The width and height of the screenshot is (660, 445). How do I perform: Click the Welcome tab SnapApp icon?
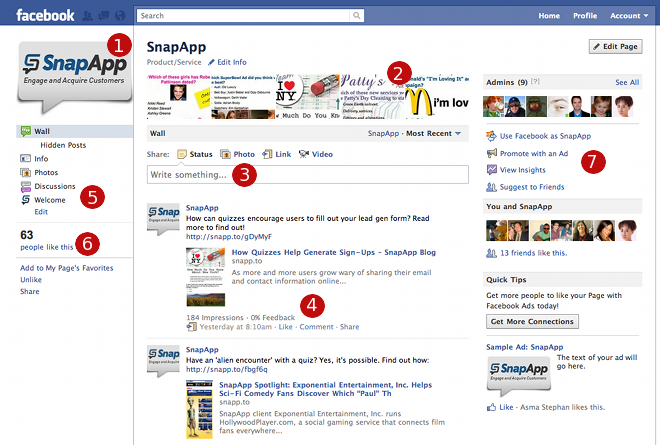click(26, 200)
